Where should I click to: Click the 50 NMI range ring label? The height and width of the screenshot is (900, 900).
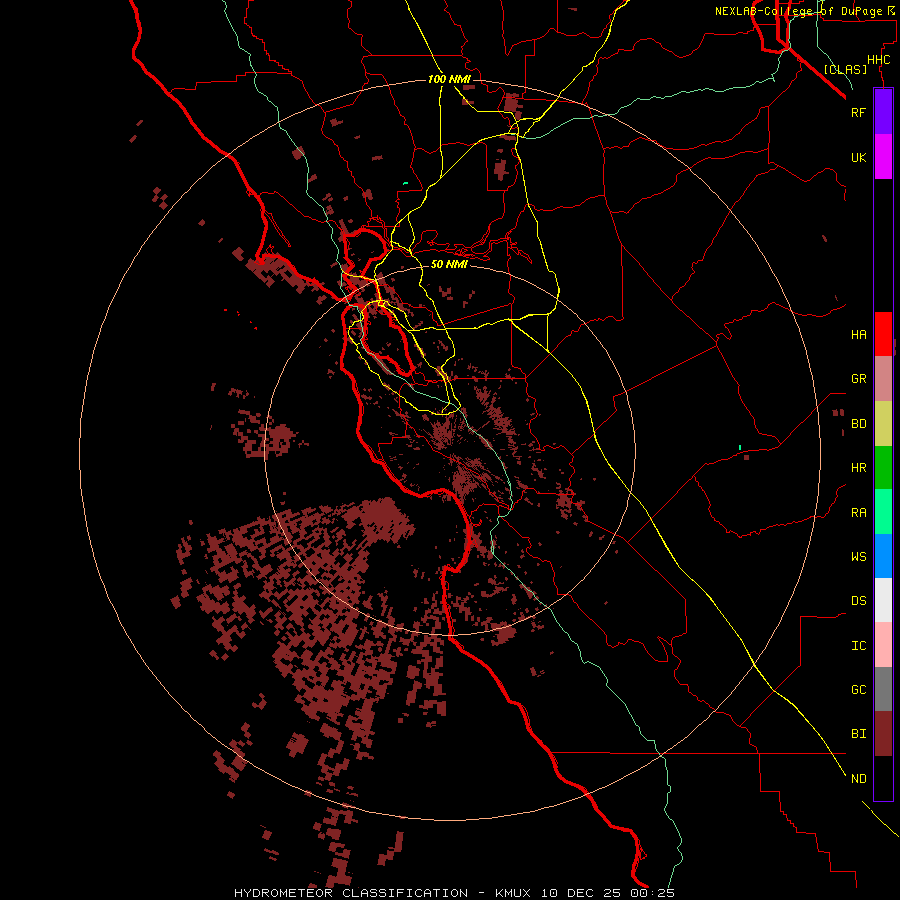(x=449, y=264)
